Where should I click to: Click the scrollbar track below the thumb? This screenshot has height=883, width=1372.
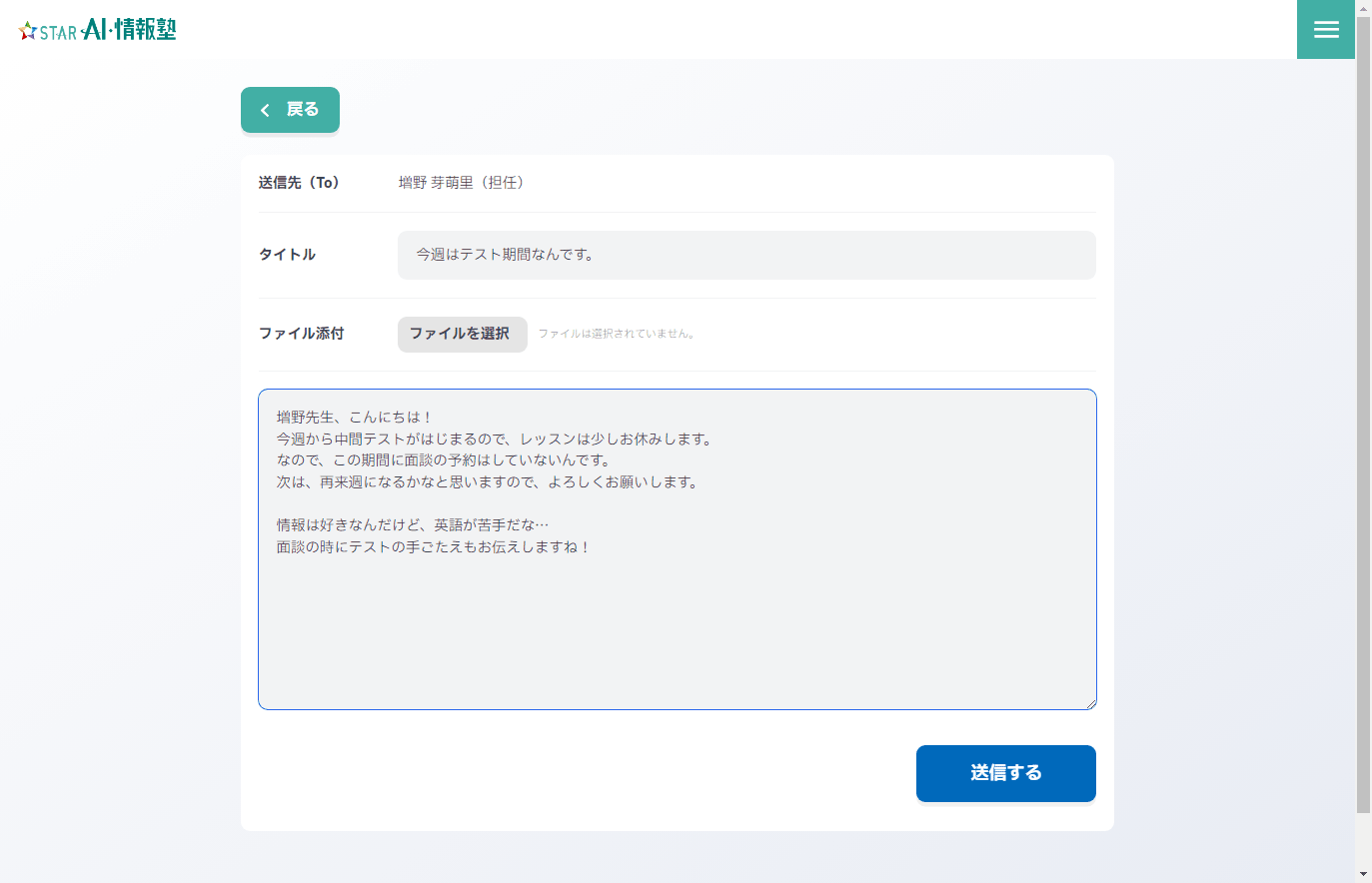1363,840
